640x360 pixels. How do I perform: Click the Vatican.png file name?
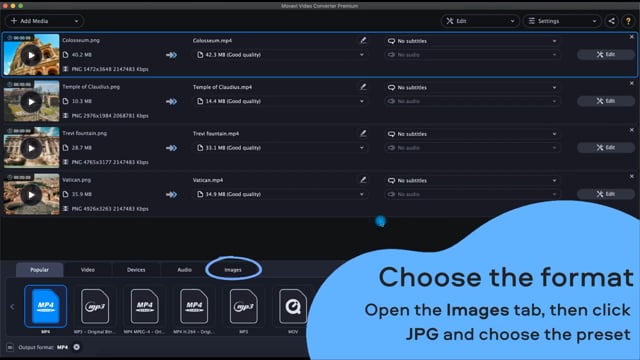(76, 180)
